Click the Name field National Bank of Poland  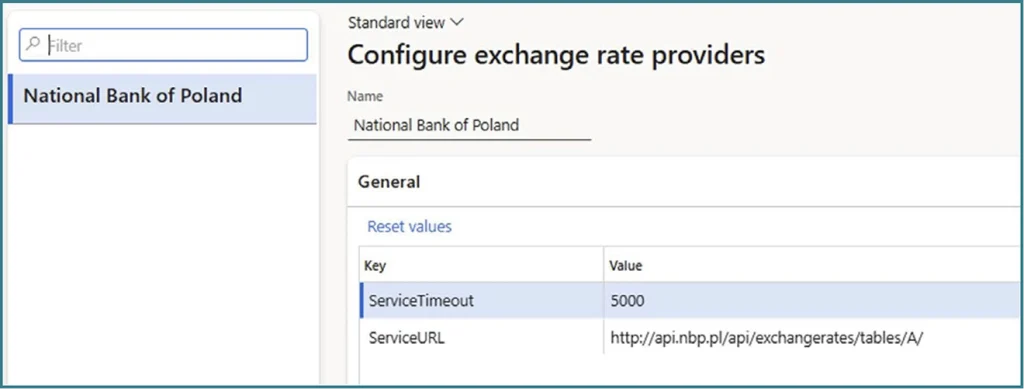coord(469,125)
